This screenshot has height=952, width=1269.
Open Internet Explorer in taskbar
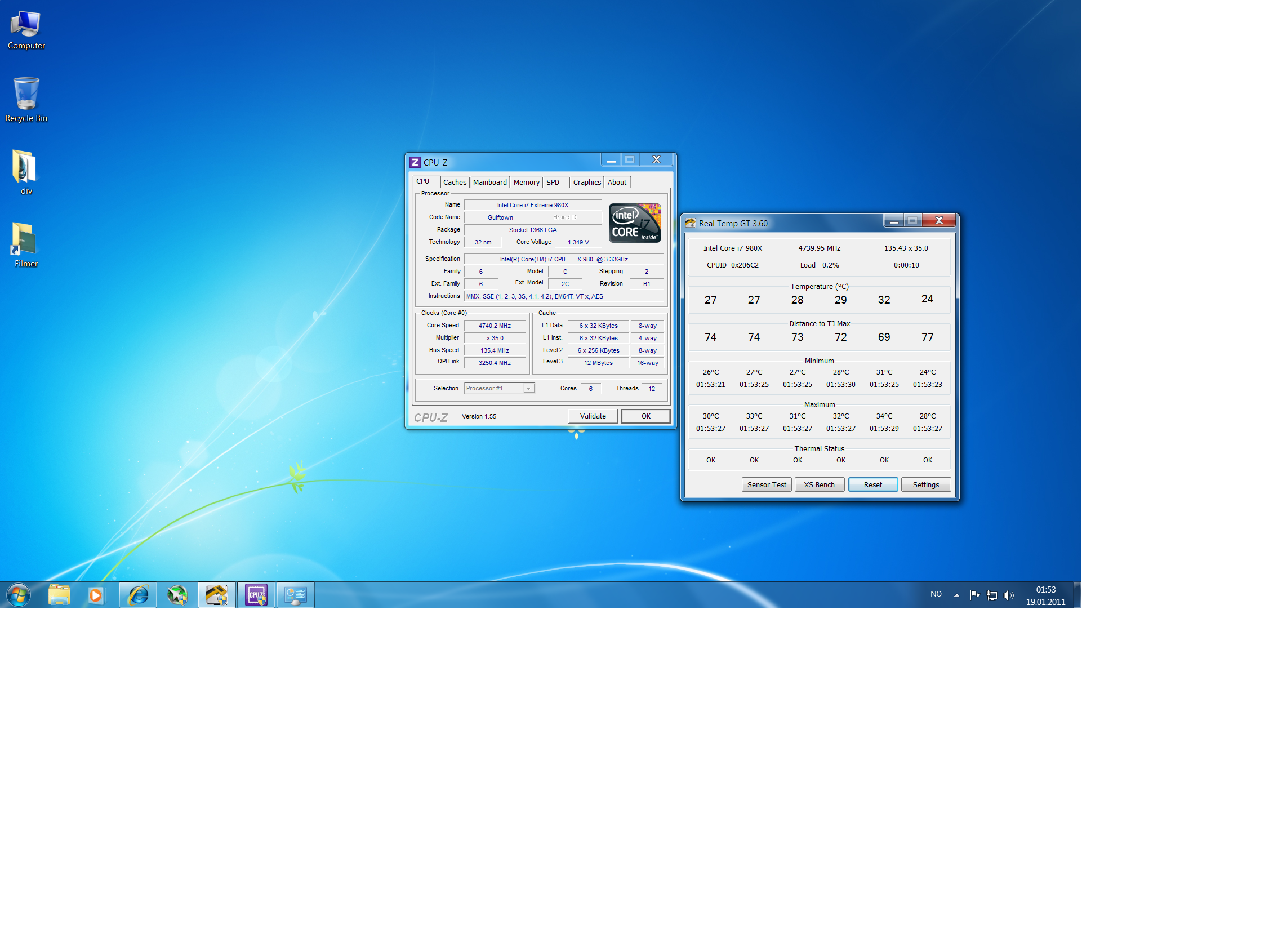tap(137, 595)
